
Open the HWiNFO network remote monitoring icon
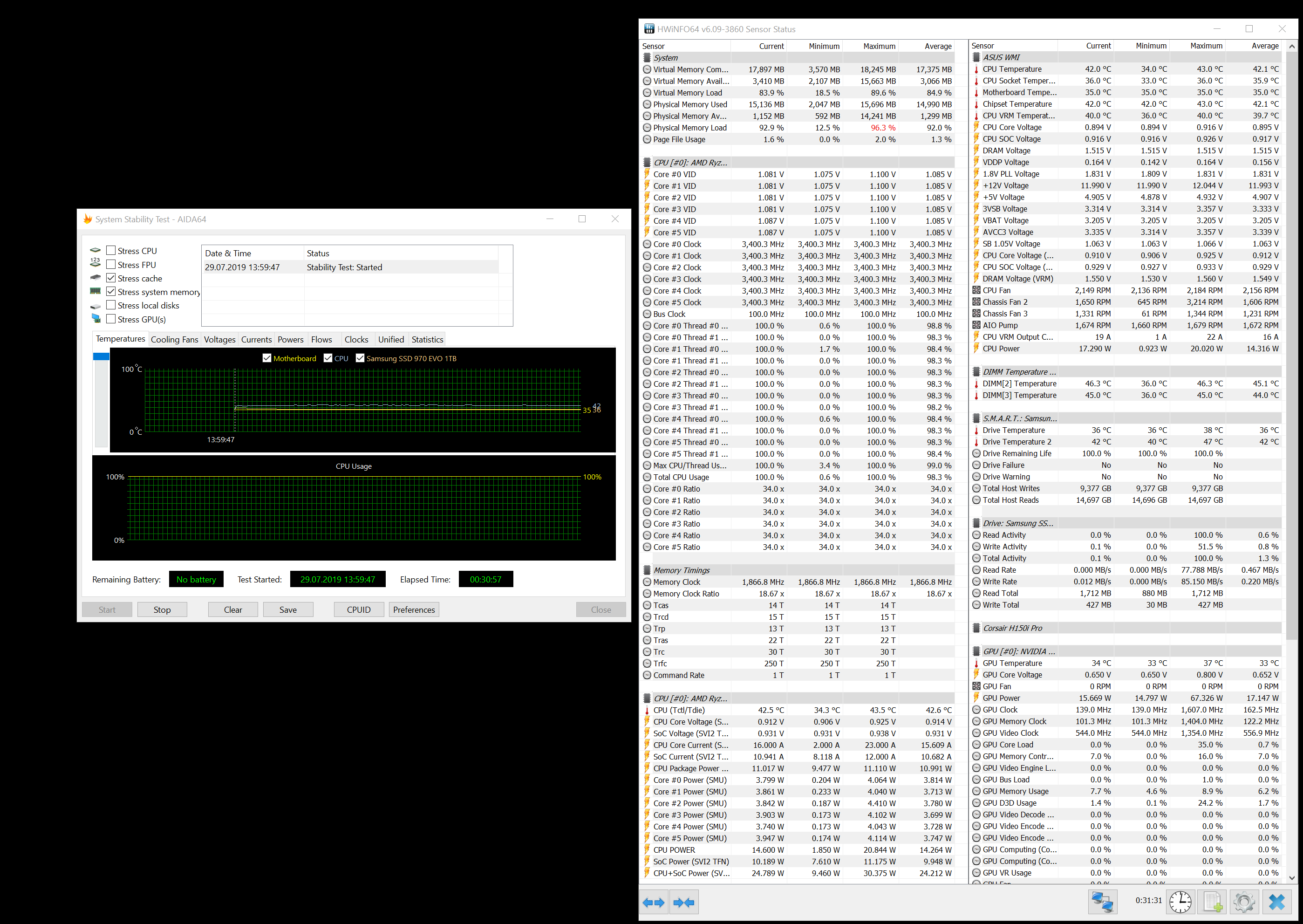pos(1102,903)
